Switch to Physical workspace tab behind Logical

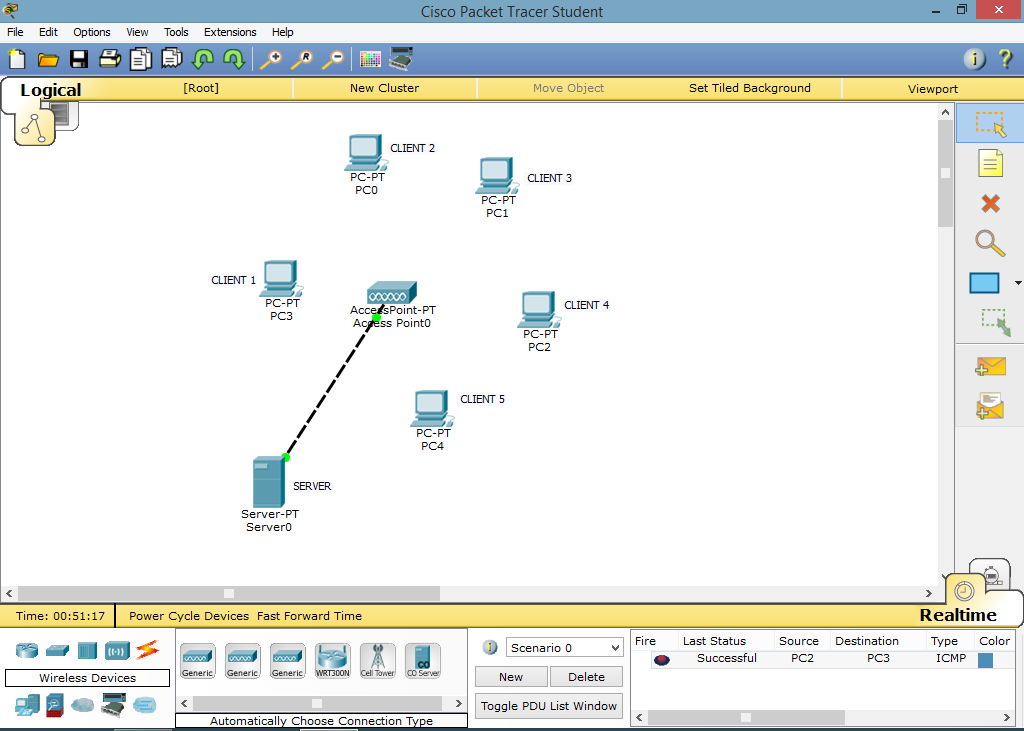[62, 114]
